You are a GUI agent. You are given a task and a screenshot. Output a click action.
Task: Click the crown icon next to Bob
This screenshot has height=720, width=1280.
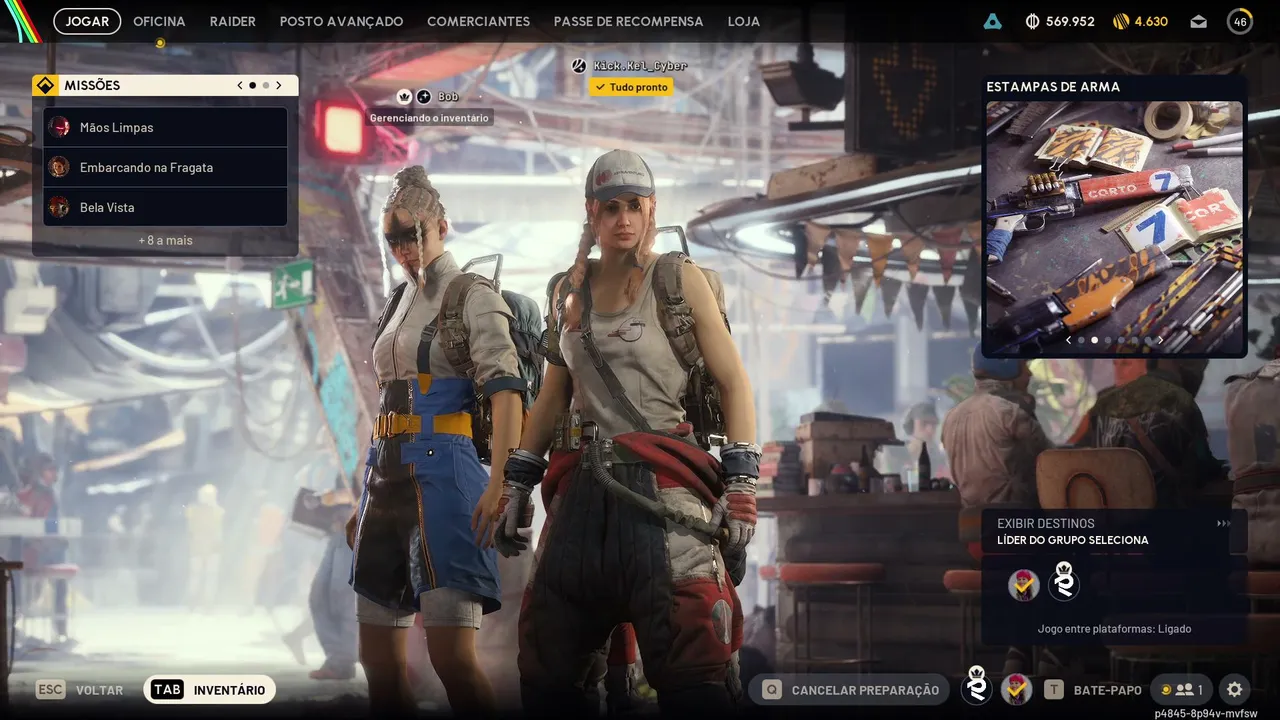tap(405, 96)
